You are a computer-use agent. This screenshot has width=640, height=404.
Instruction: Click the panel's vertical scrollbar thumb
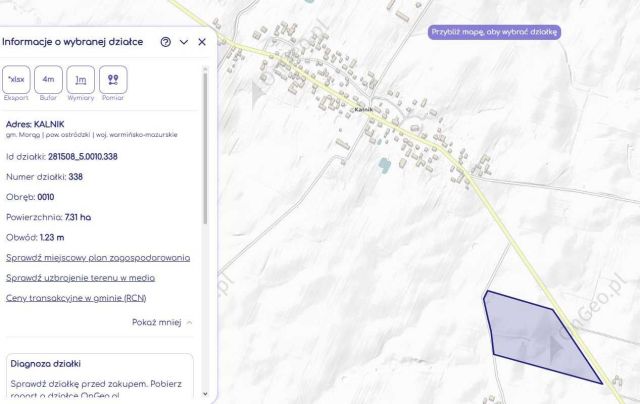[x=205, y=148]
